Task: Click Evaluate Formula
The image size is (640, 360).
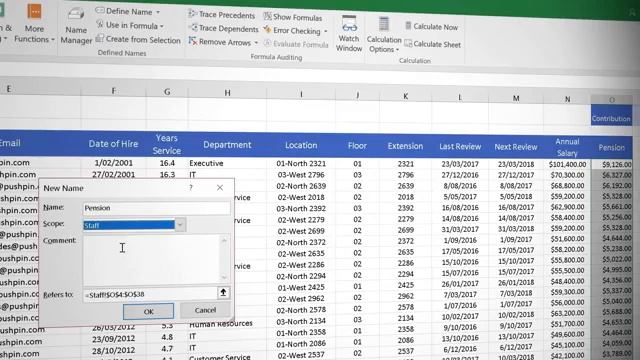Action: pos(296,44)
